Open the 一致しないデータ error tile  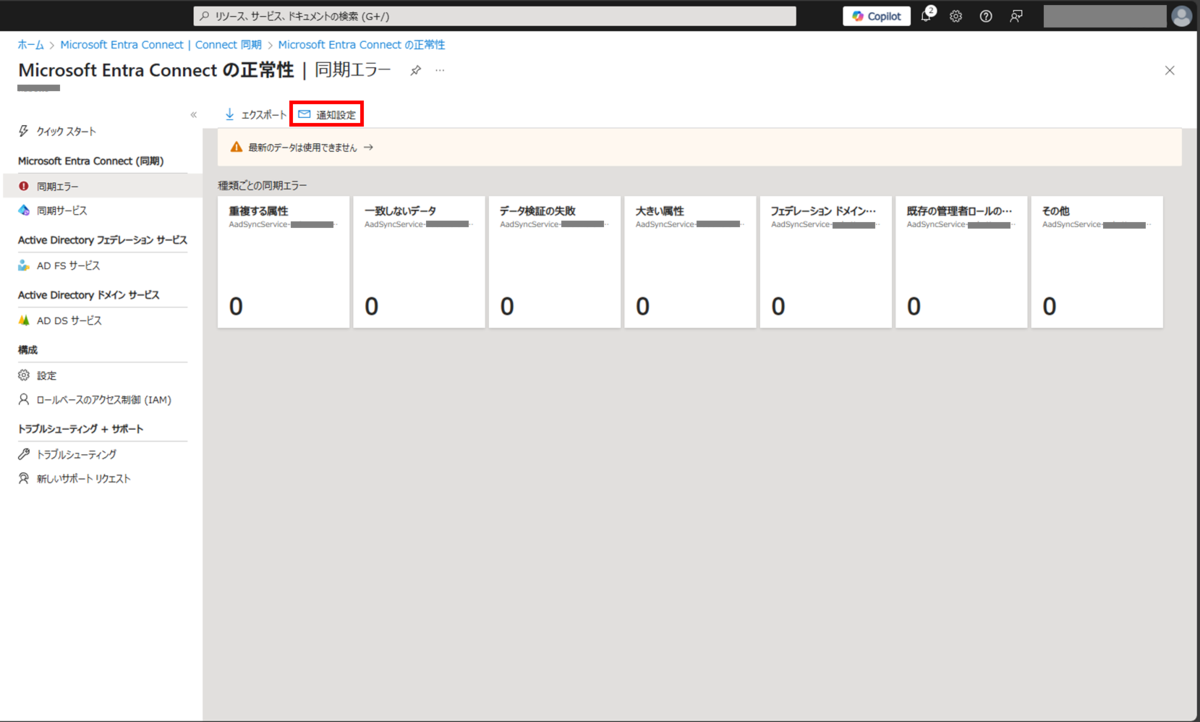point(419,262)
